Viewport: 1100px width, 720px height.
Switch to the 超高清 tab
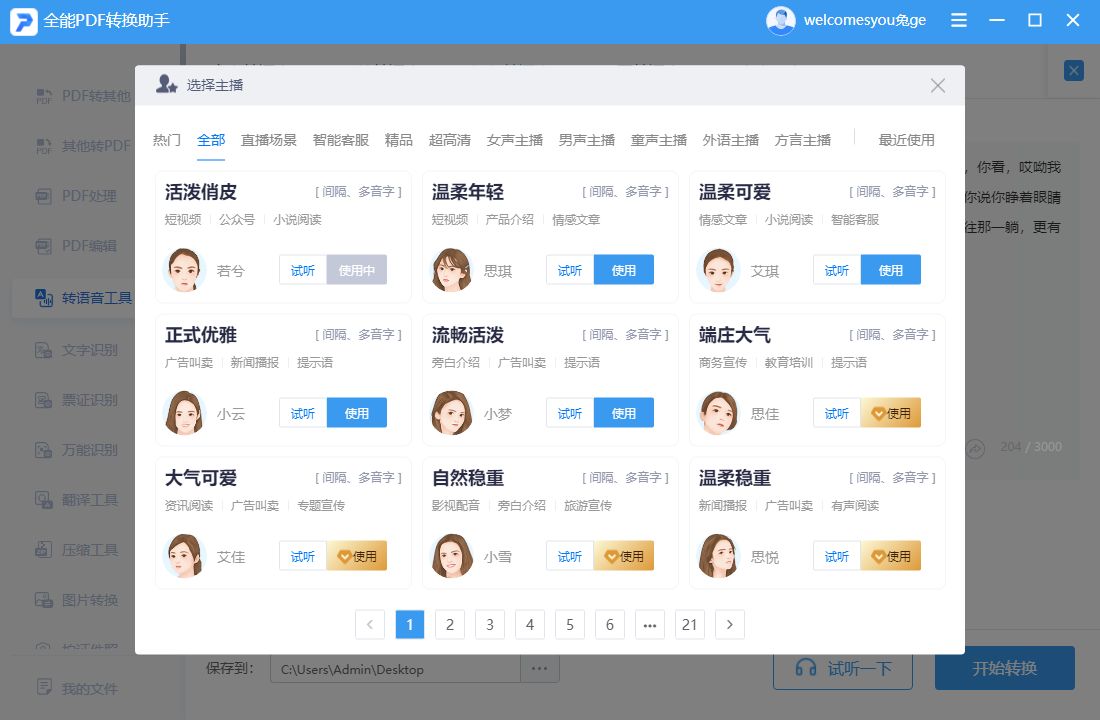coord(450,140)
